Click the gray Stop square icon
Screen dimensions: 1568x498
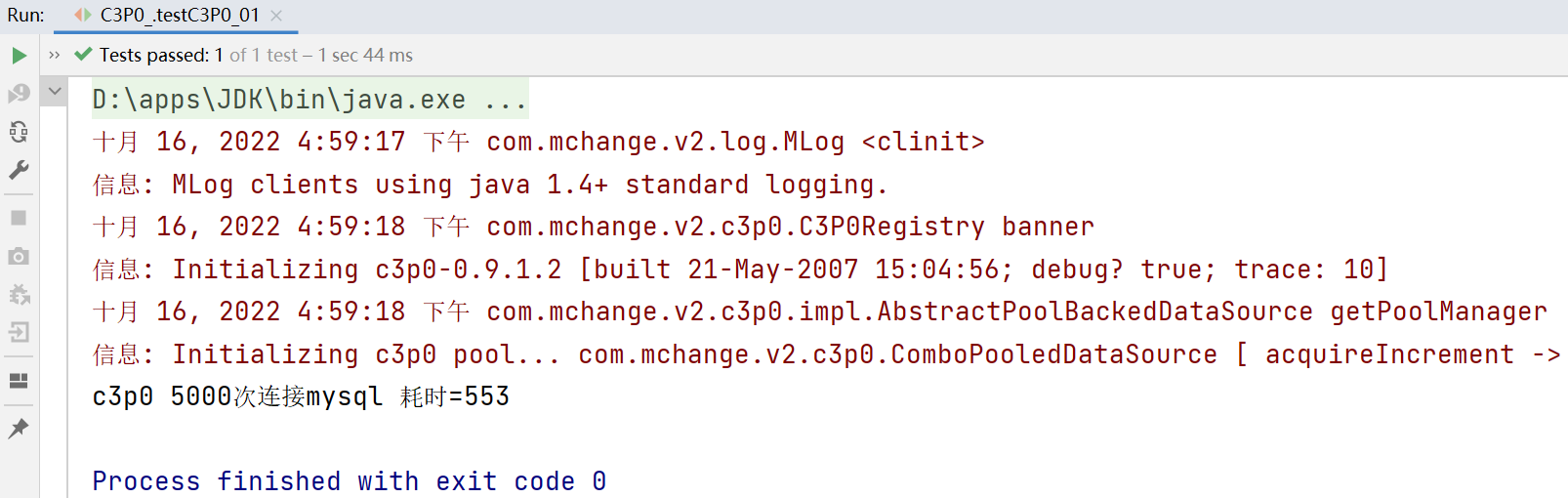click(x=19, y=218)
